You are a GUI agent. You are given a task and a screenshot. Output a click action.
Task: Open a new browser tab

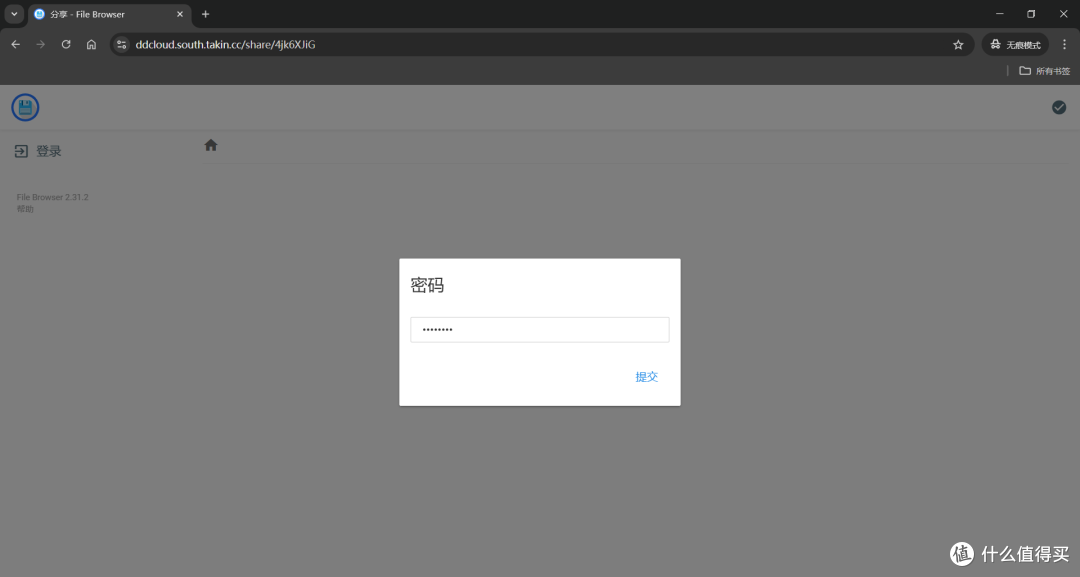click(x=205, y=14)
